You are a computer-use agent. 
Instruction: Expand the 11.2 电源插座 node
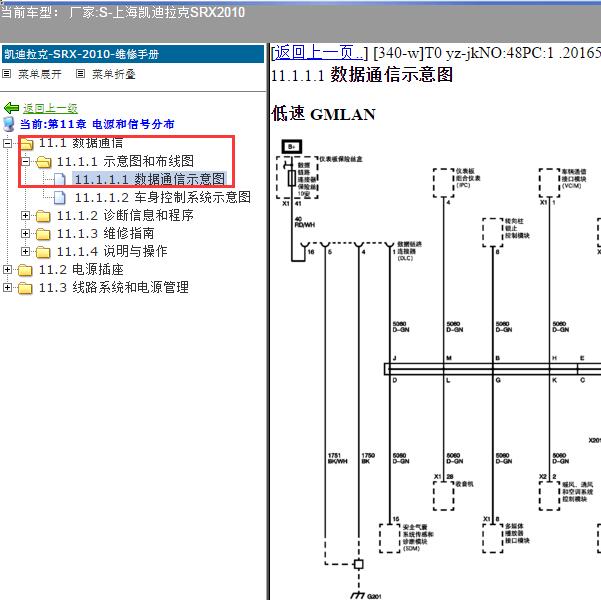7,270
